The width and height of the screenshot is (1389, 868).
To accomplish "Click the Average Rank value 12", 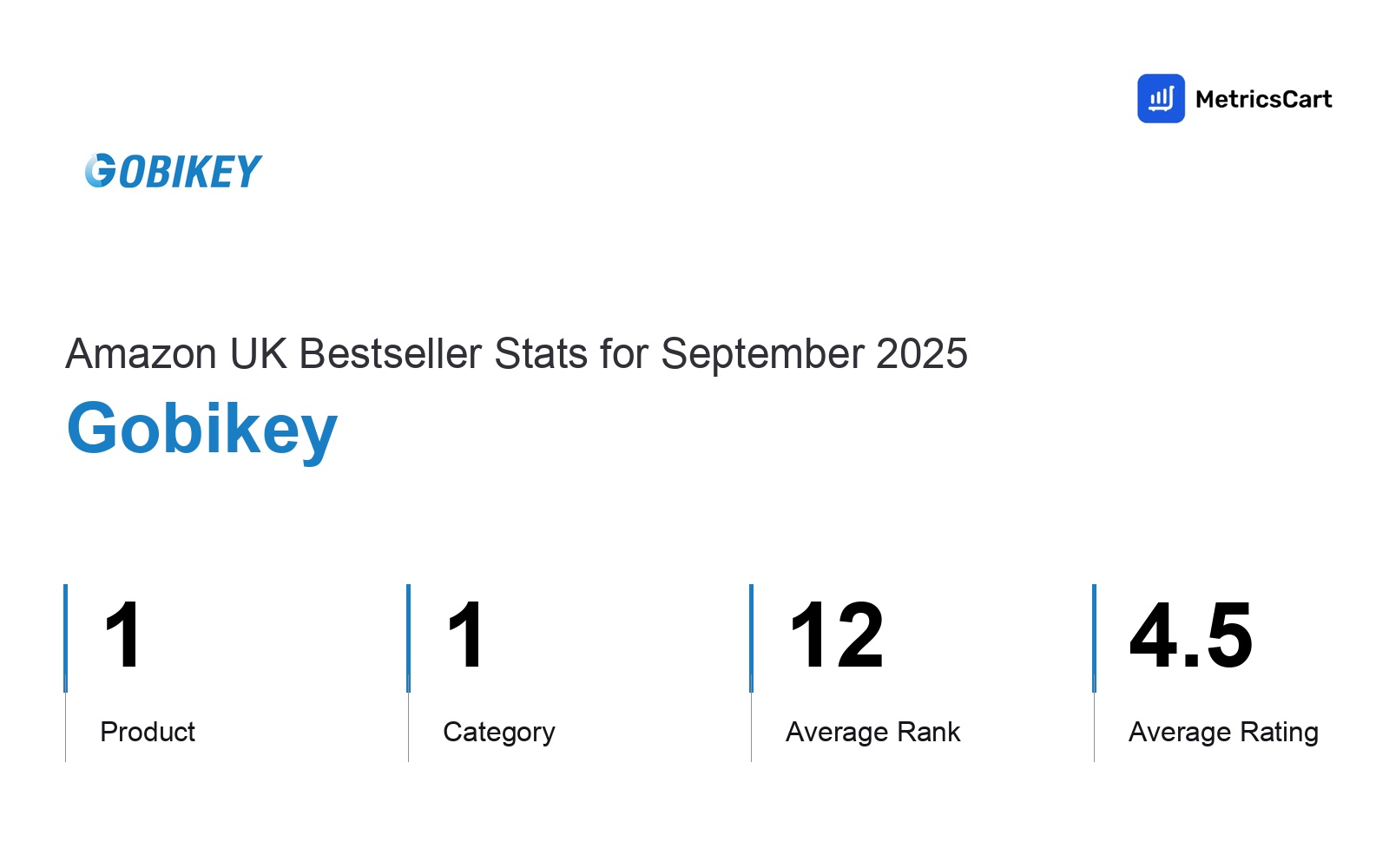I will click(837, 636).
